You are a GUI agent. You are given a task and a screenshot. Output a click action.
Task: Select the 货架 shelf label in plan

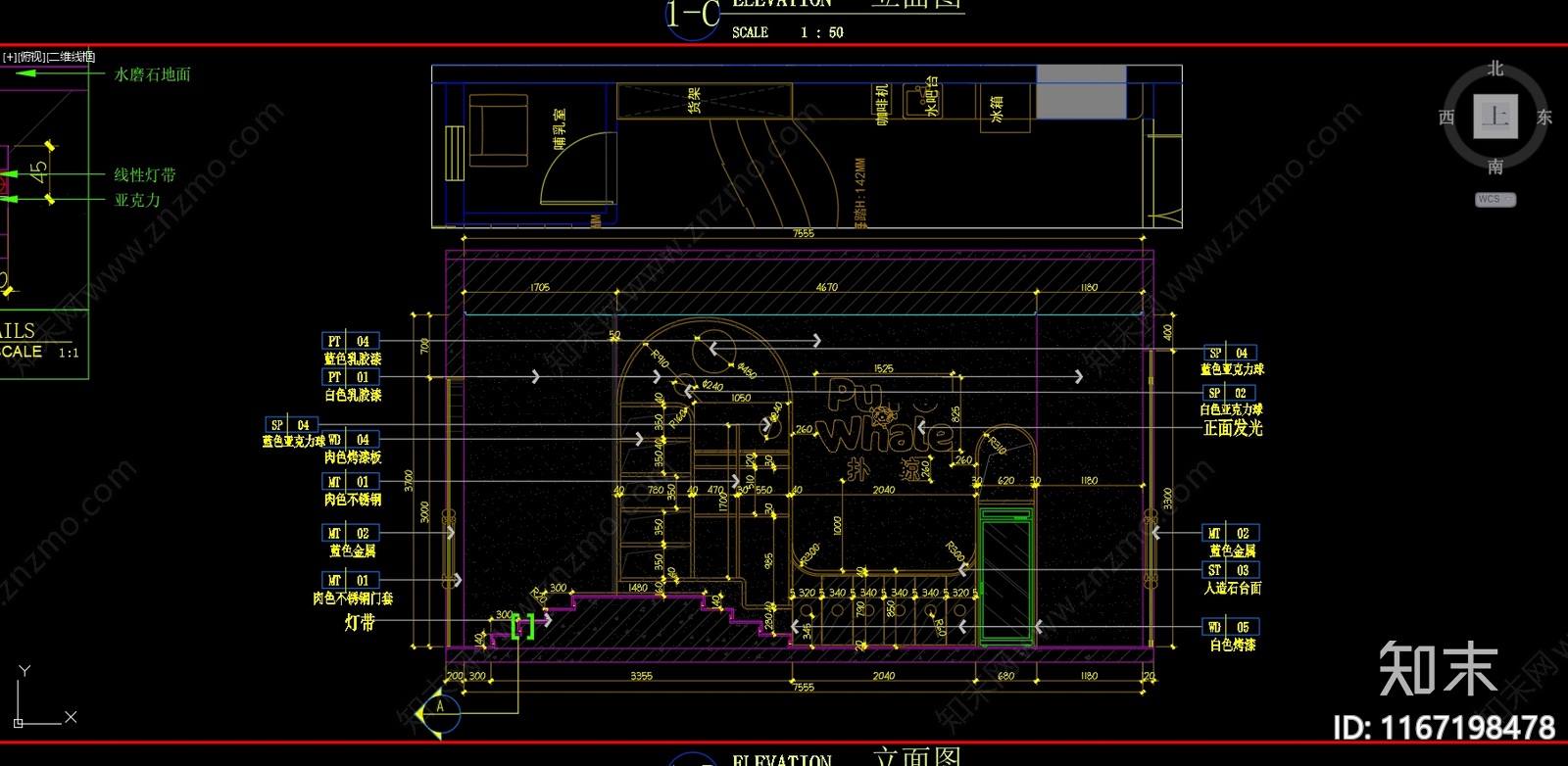(x=694, y=100)
